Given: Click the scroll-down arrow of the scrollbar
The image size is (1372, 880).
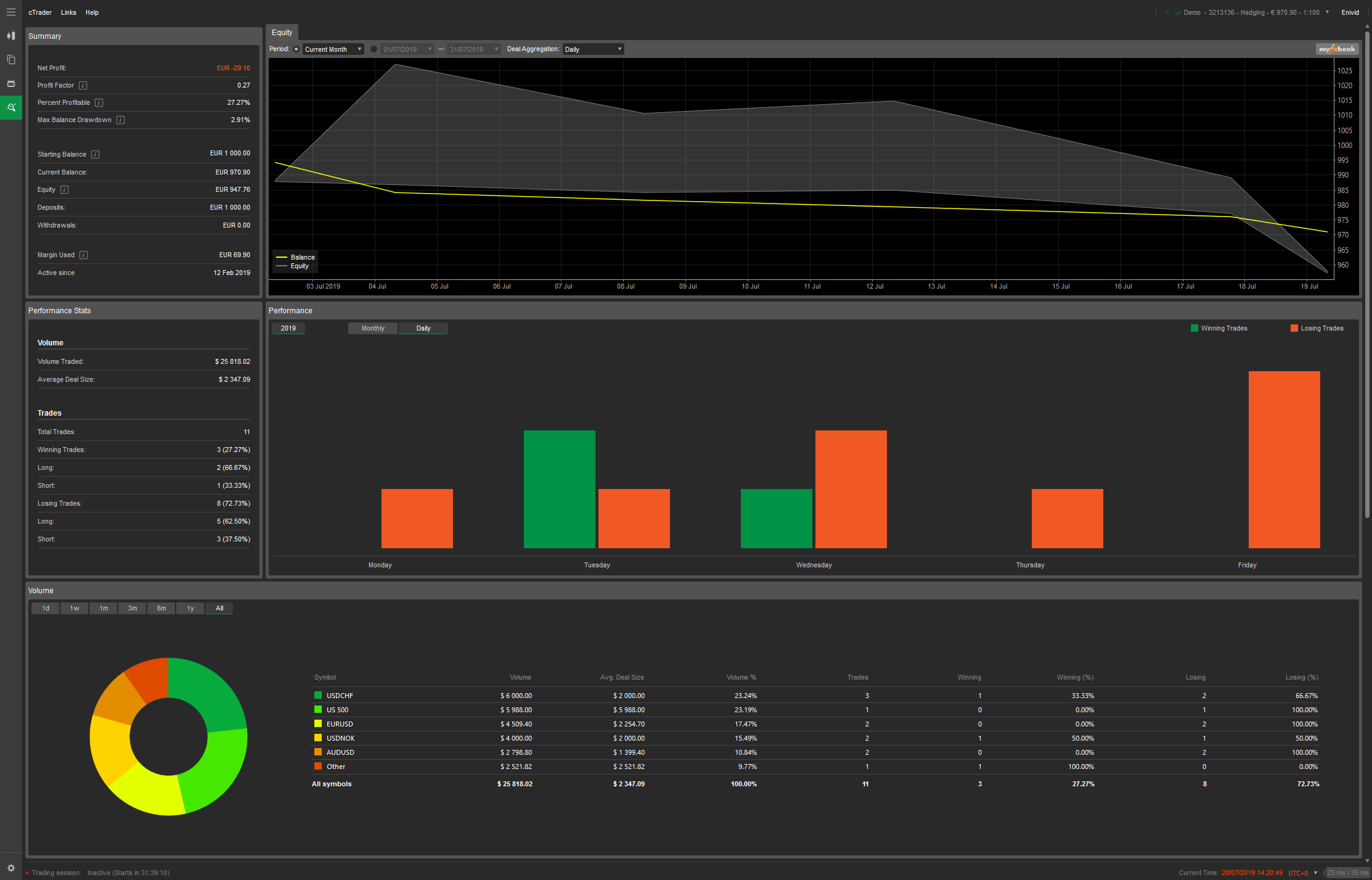Looking at the screenshot, I should click(1367, 861).
